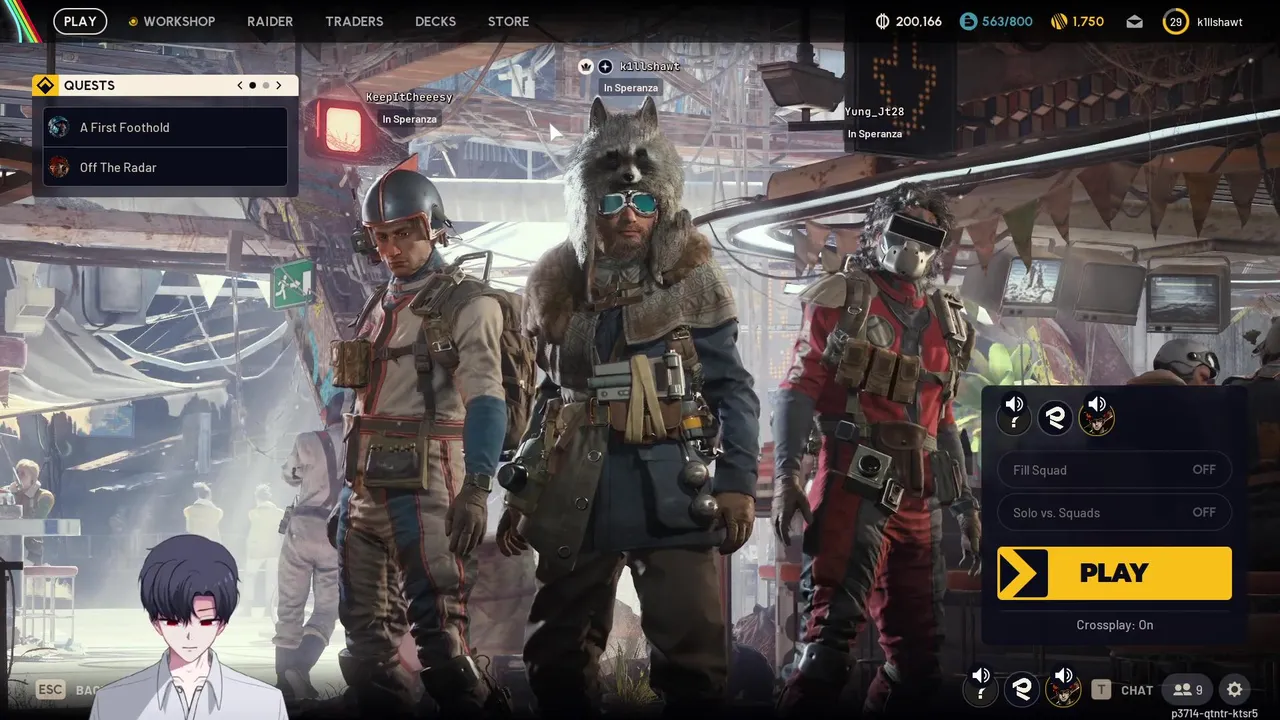The height and width of the screenshot is (720, 1280).
Task: Toggle speaker on bottom-bar third squad avatar
Action: [1063, 676]
